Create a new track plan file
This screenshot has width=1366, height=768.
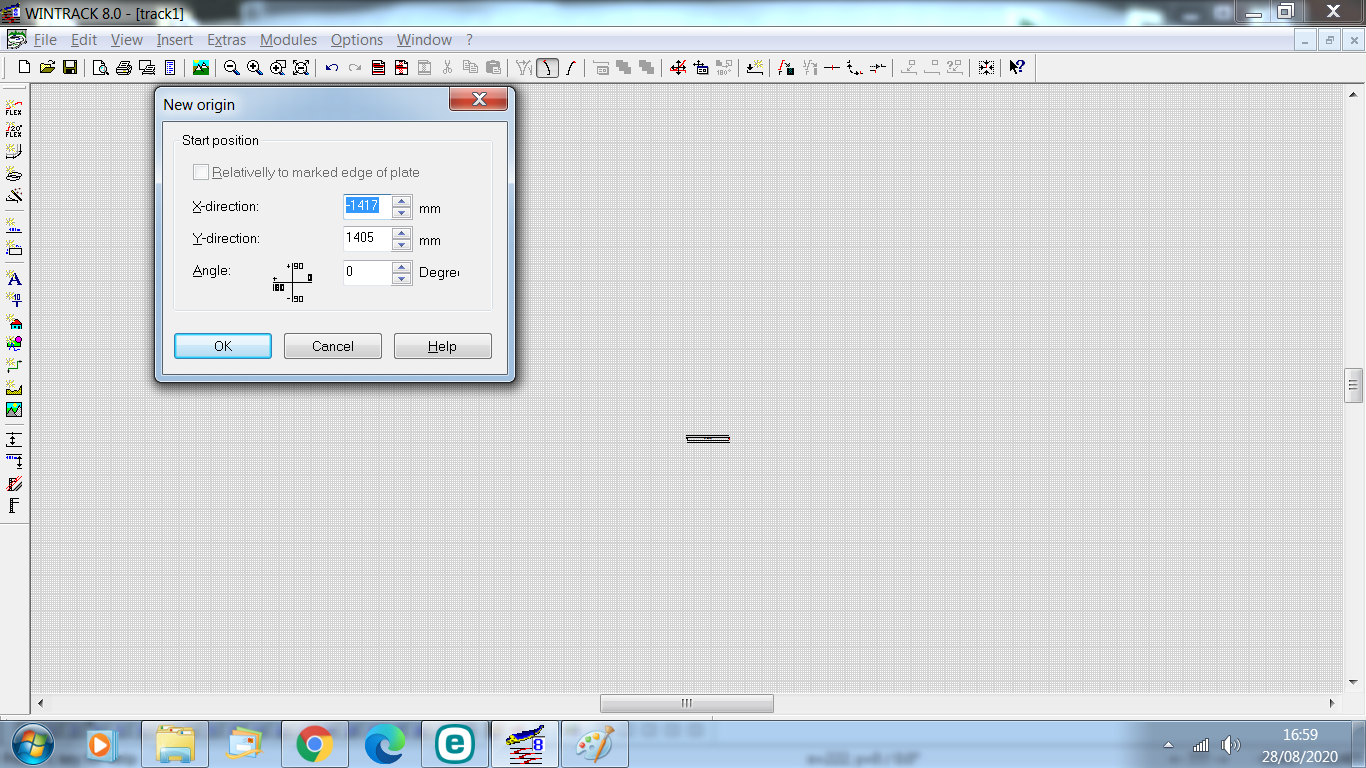click(25, 68)
